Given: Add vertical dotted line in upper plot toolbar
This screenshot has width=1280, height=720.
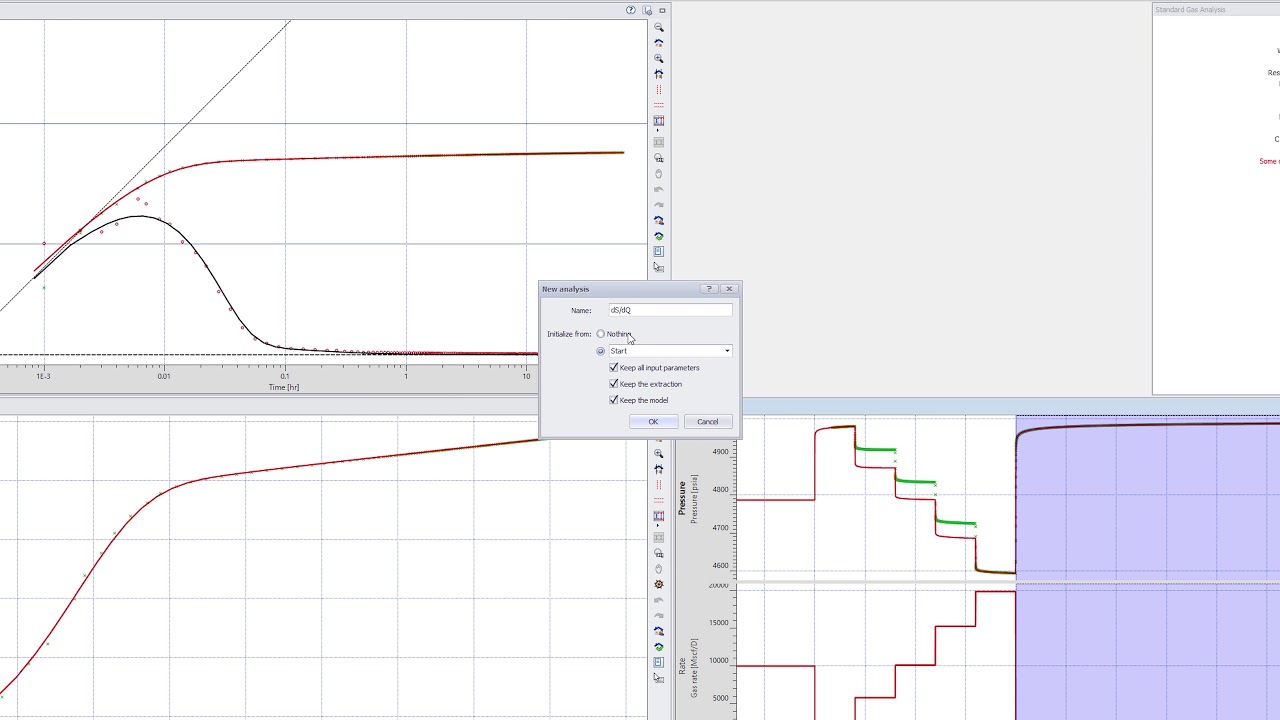Looking at the screenshot, I should coord(658,89).
